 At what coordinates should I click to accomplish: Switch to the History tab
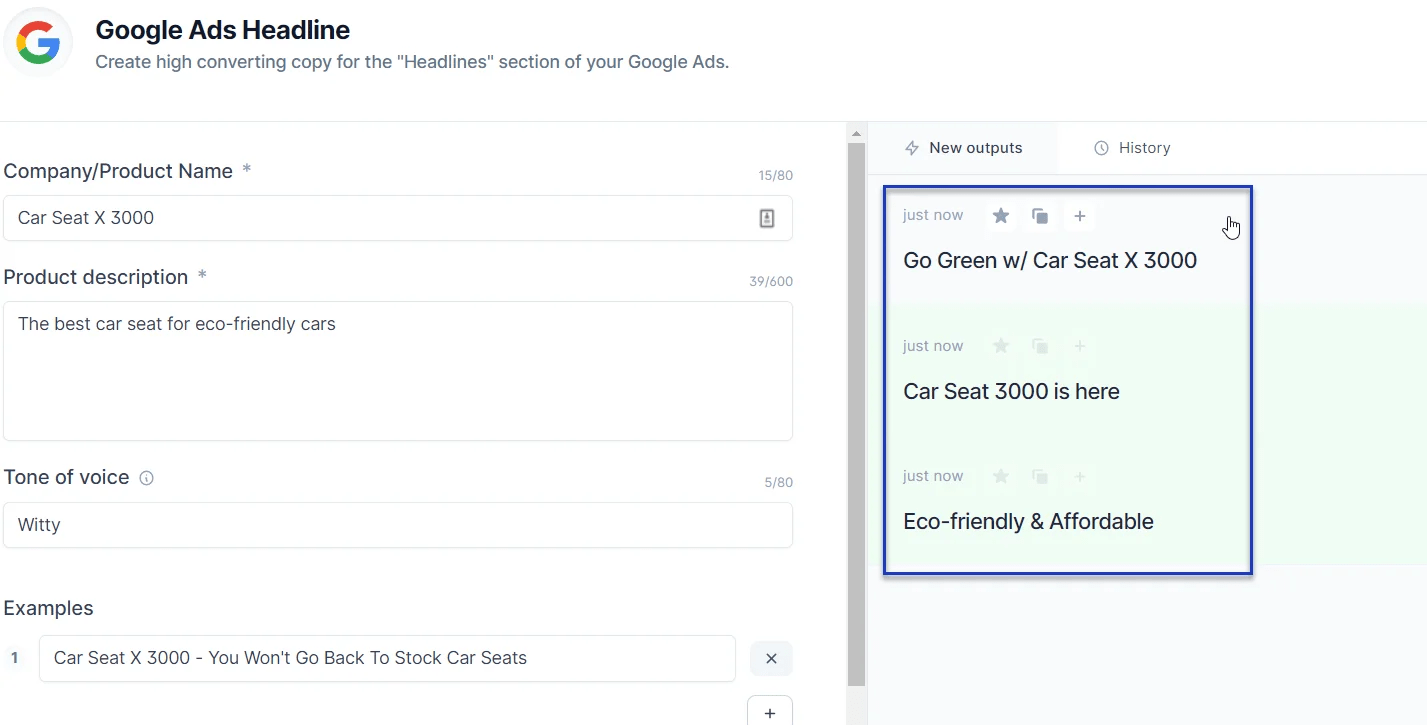pyautogui.click(x=1132, y=148)
